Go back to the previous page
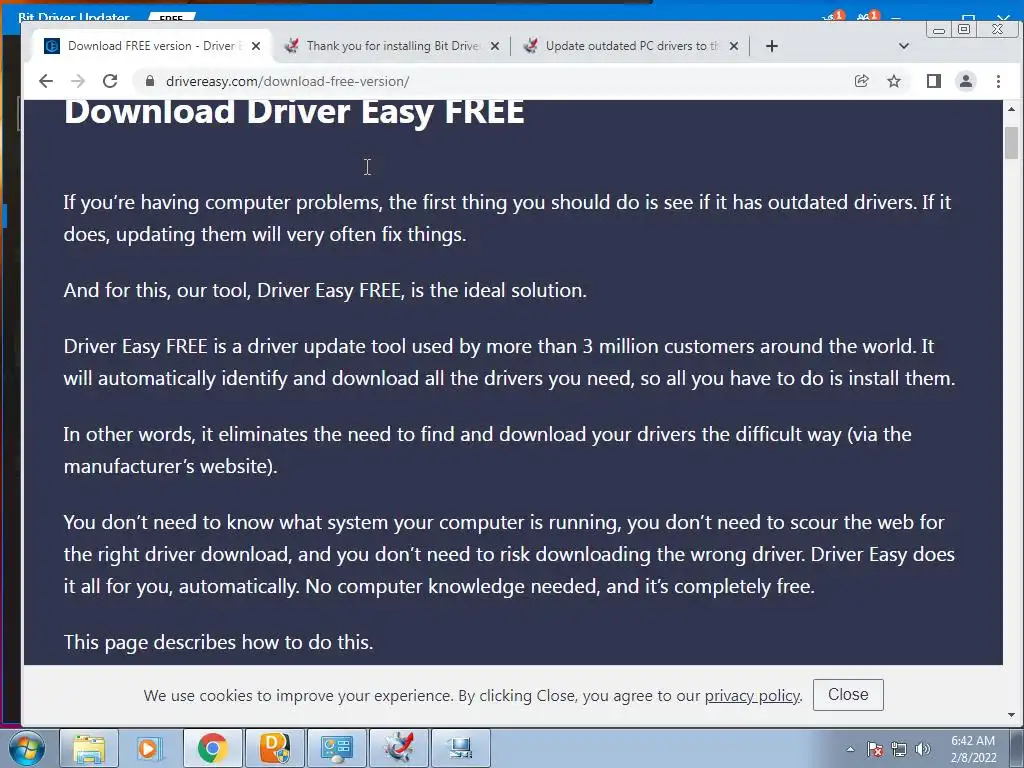This screenshot has height=768, width=1024. pos(46,81)
